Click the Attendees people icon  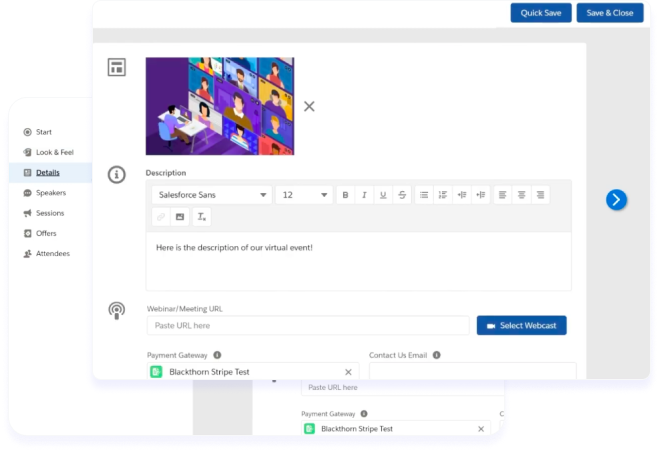27,254
